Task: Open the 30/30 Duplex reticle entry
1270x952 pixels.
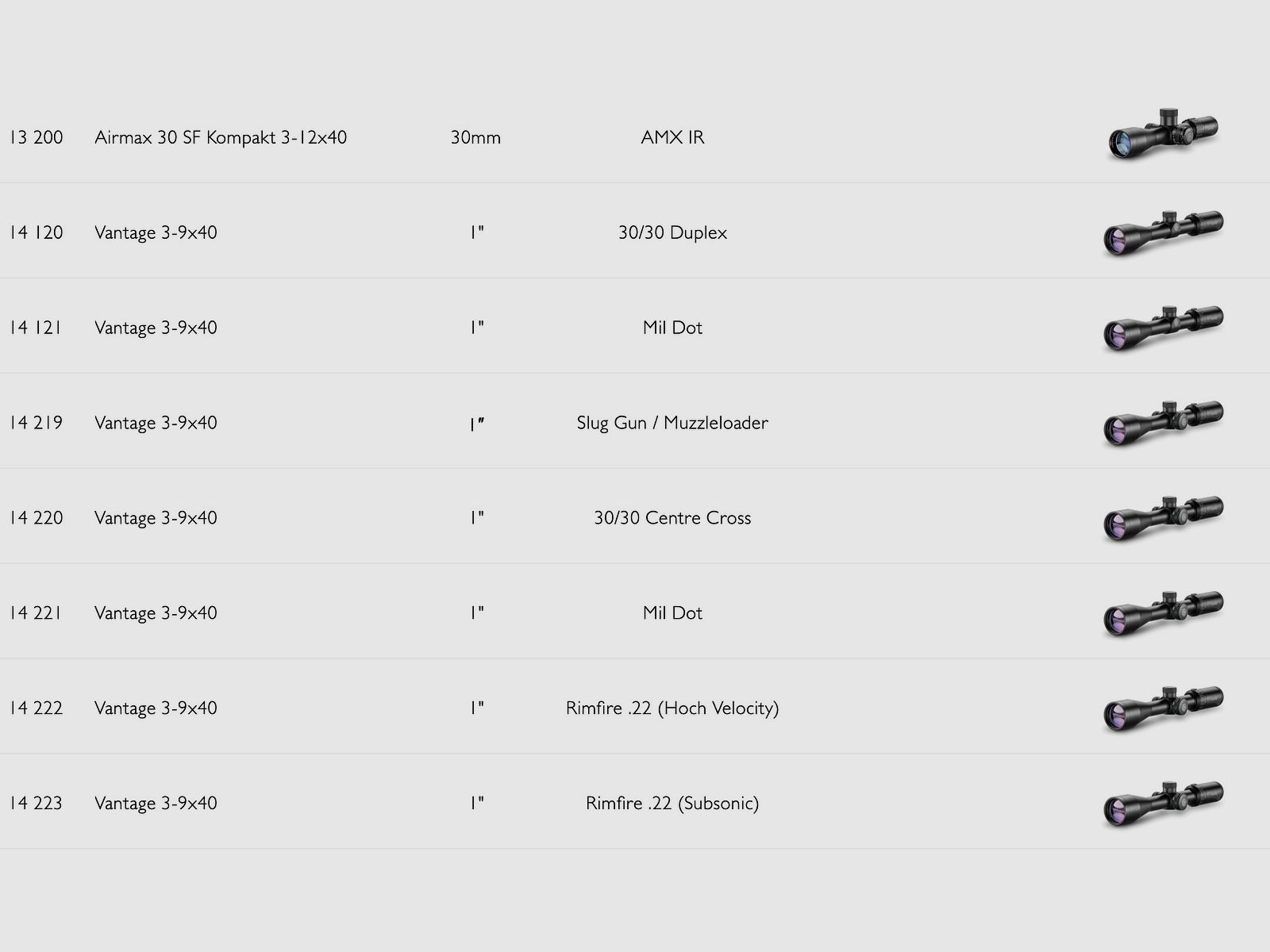Action: point(672,232)
